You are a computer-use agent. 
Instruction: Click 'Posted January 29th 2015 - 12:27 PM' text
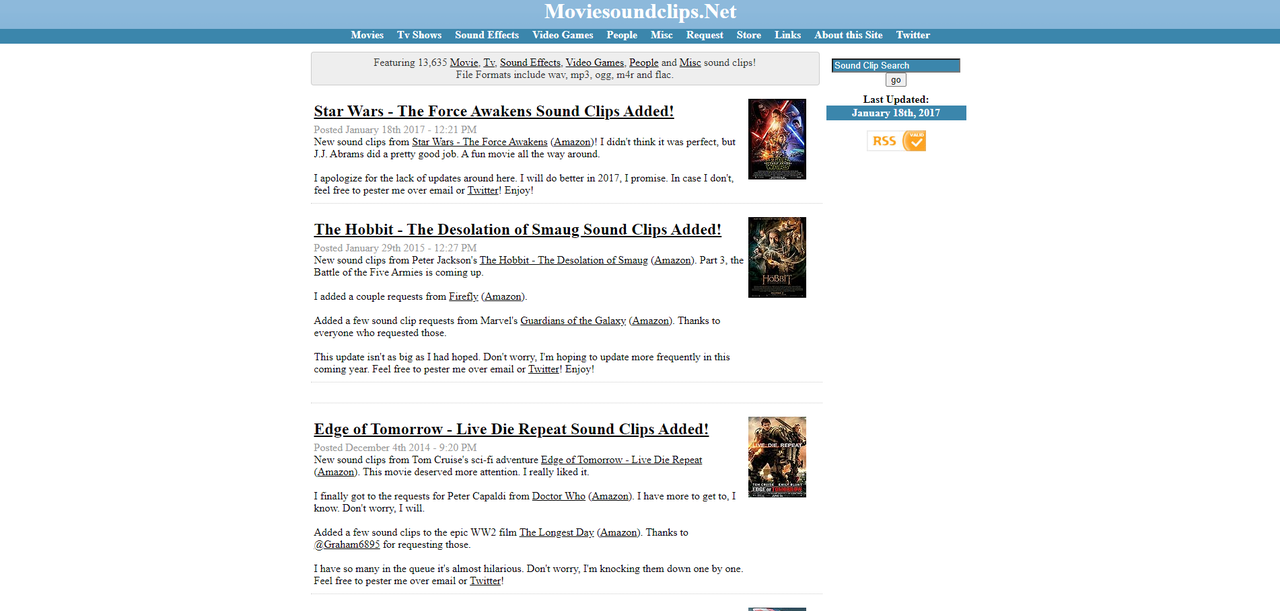(x=395, y=248)
